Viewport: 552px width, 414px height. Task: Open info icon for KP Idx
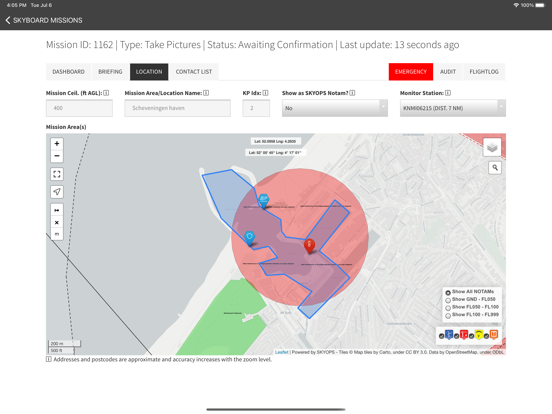(265, 93)
